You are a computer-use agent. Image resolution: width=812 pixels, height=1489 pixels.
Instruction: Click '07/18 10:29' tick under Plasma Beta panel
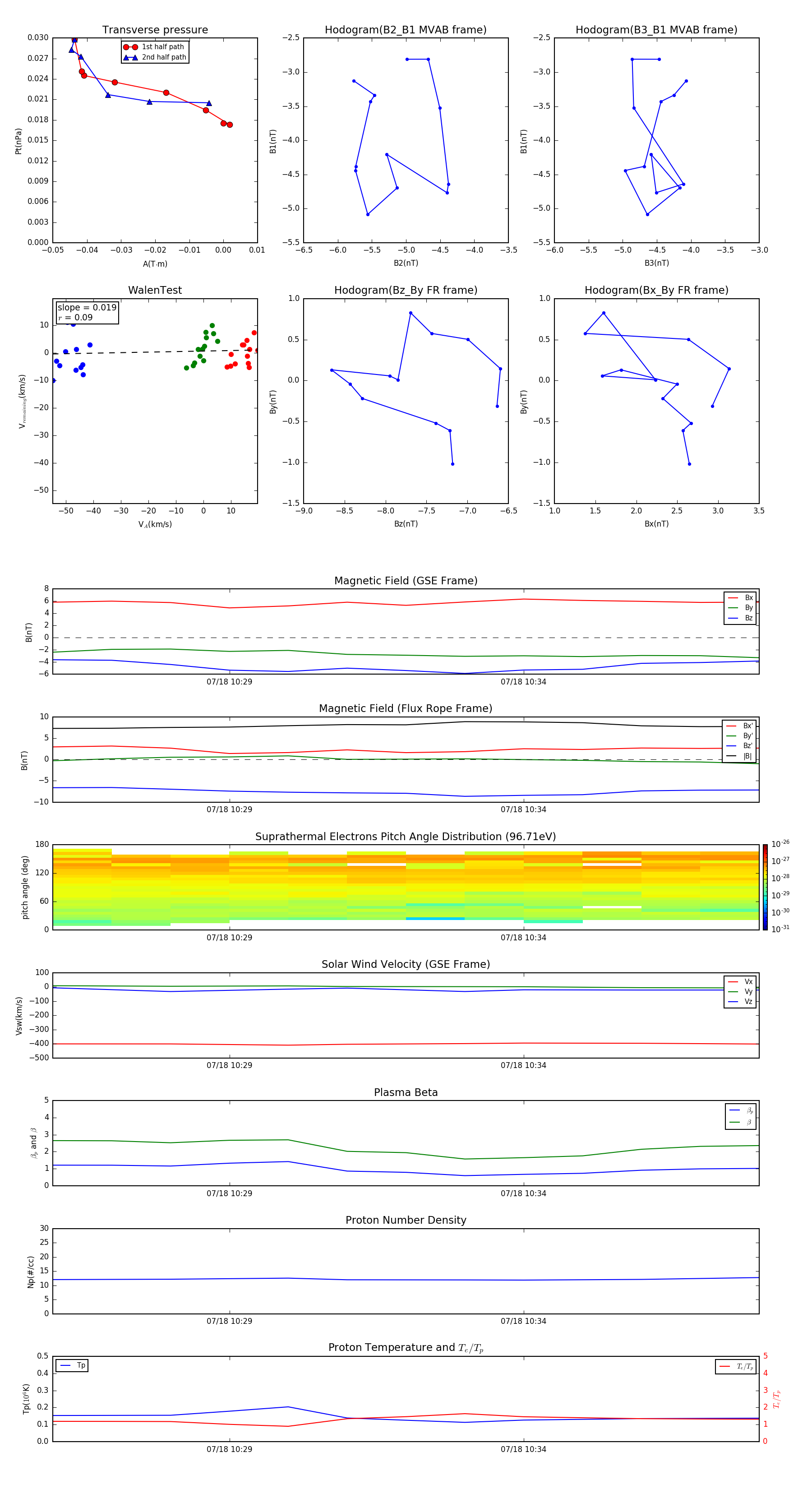[x=230, y=1193]
